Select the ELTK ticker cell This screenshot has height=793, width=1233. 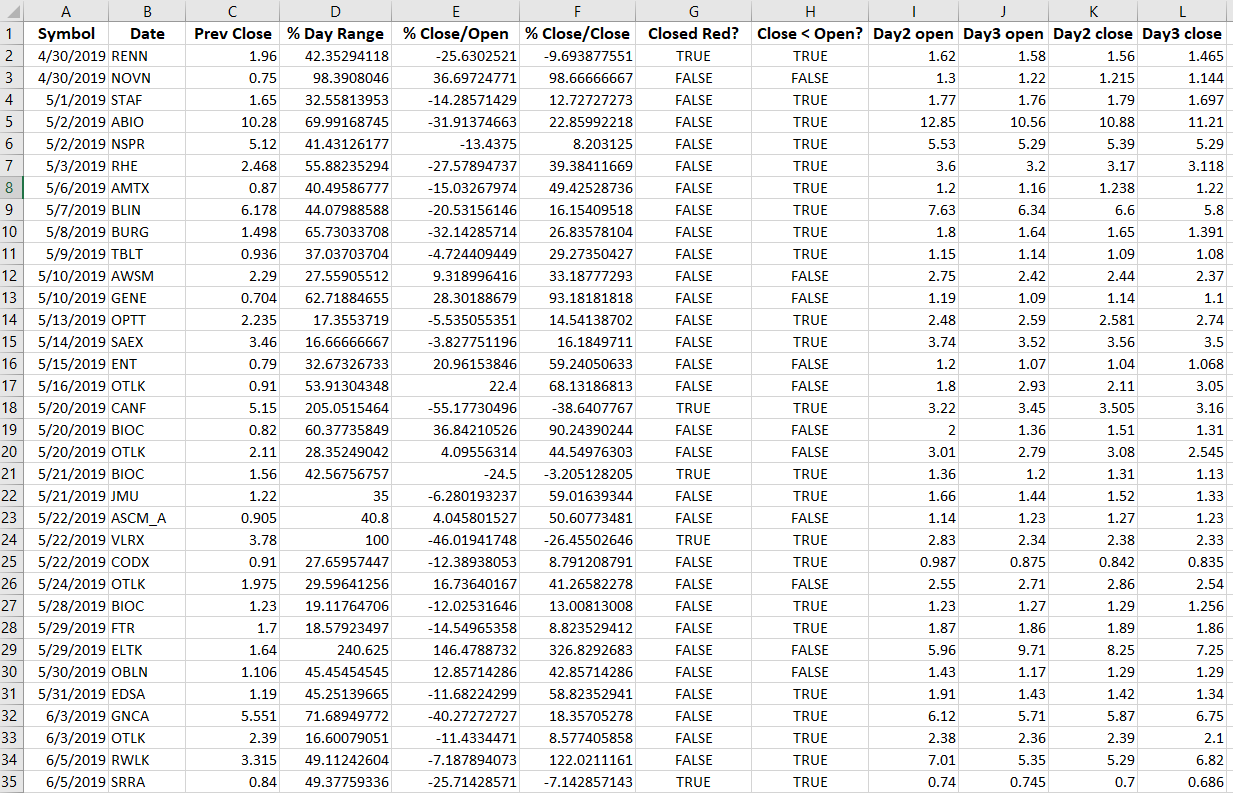pos(146,650)
